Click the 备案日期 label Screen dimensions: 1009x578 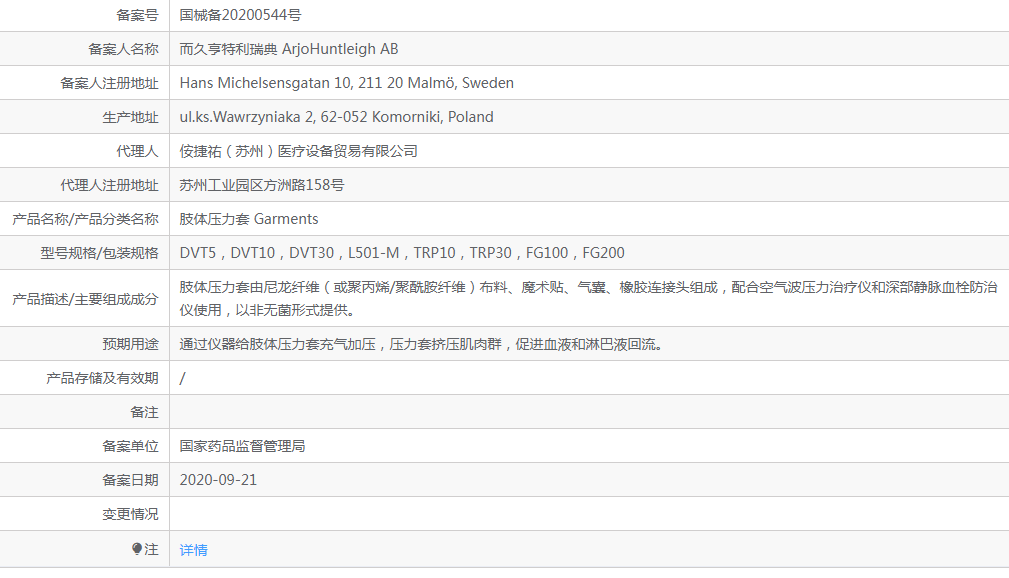[x=130, y=480]
